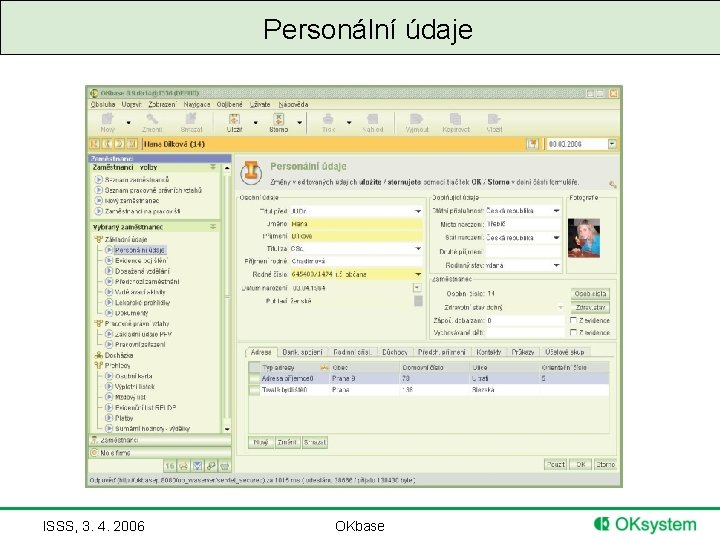The height and width of the screenshot is (540, 720).
Task: Click sidebar scrollbar up arrow
Action: click(227, 169)
